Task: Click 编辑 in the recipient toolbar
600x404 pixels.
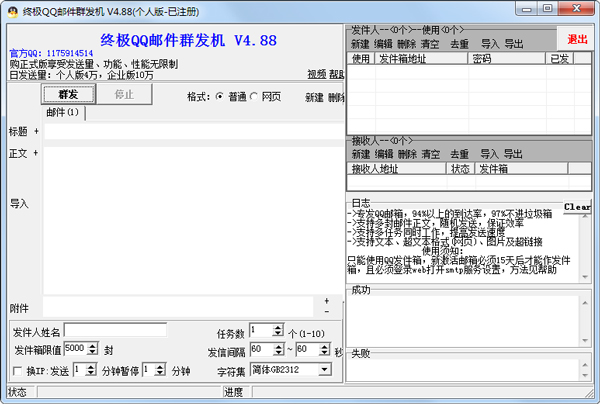Action: (x=384, y=155)
